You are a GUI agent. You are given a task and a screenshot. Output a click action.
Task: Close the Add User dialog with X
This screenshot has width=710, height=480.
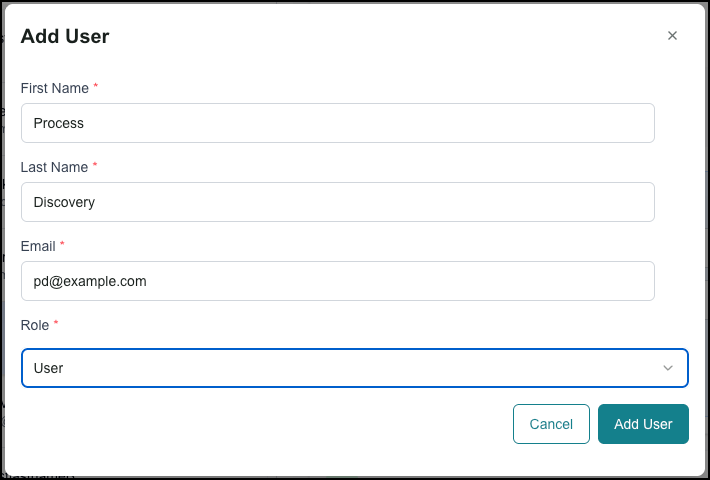click(x=672, y=36)
